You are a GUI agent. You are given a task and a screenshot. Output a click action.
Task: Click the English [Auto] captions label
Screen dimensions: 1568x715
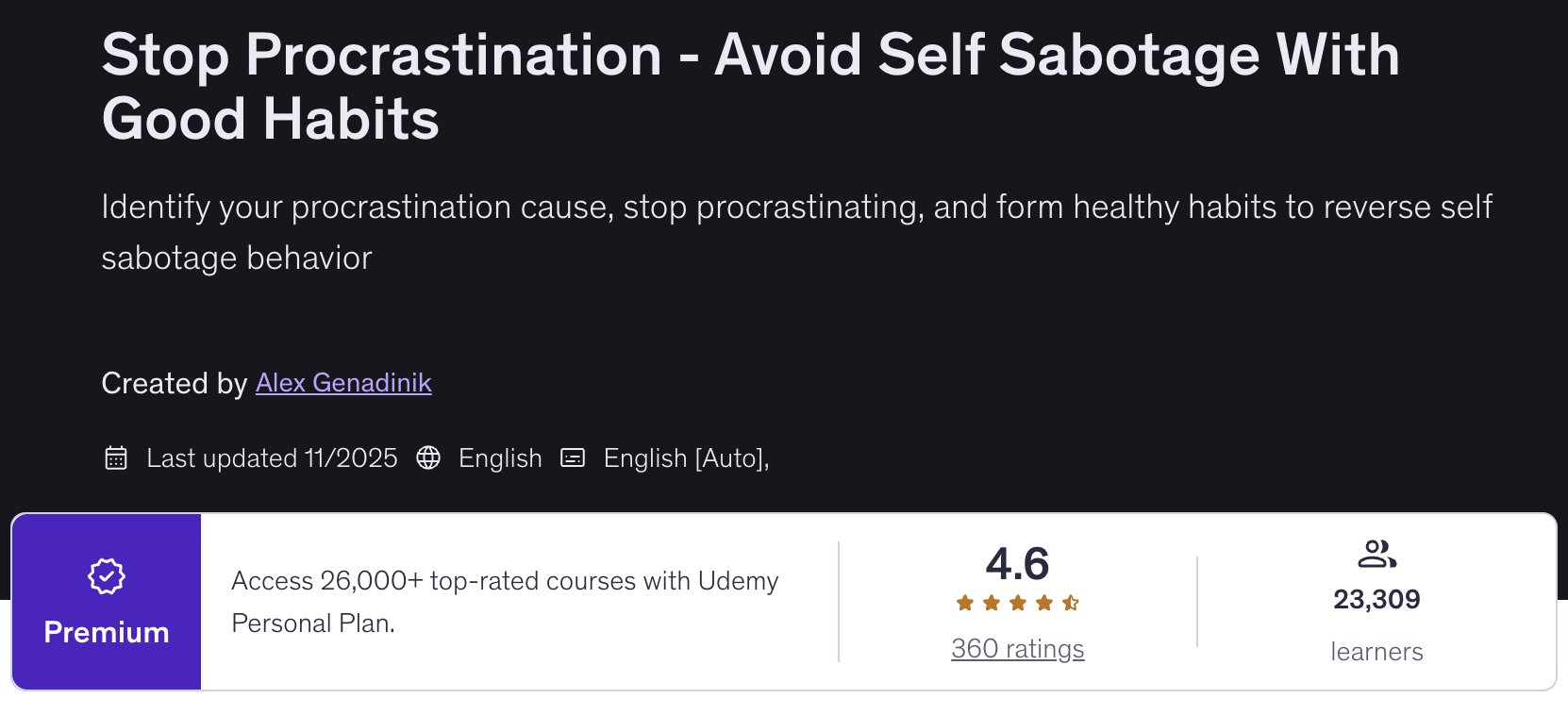coord(686,458)
